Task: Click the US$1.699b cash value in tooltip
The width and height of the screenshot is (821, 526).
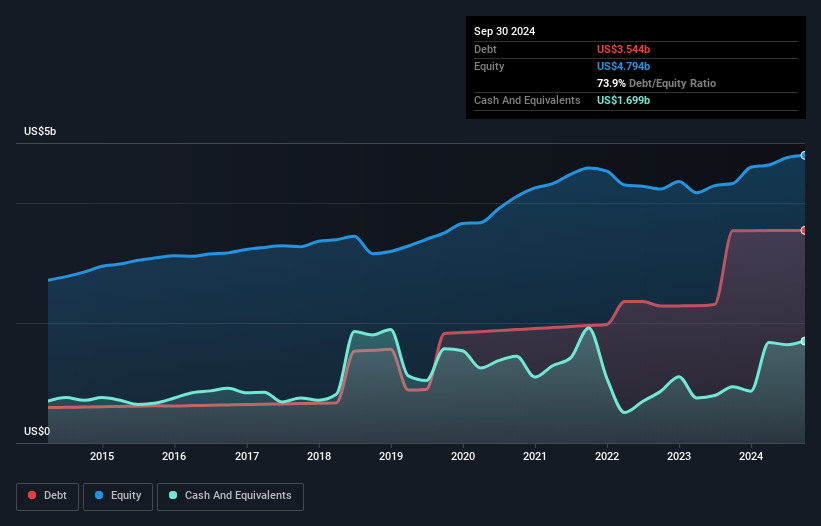Action: click(623, 100)
